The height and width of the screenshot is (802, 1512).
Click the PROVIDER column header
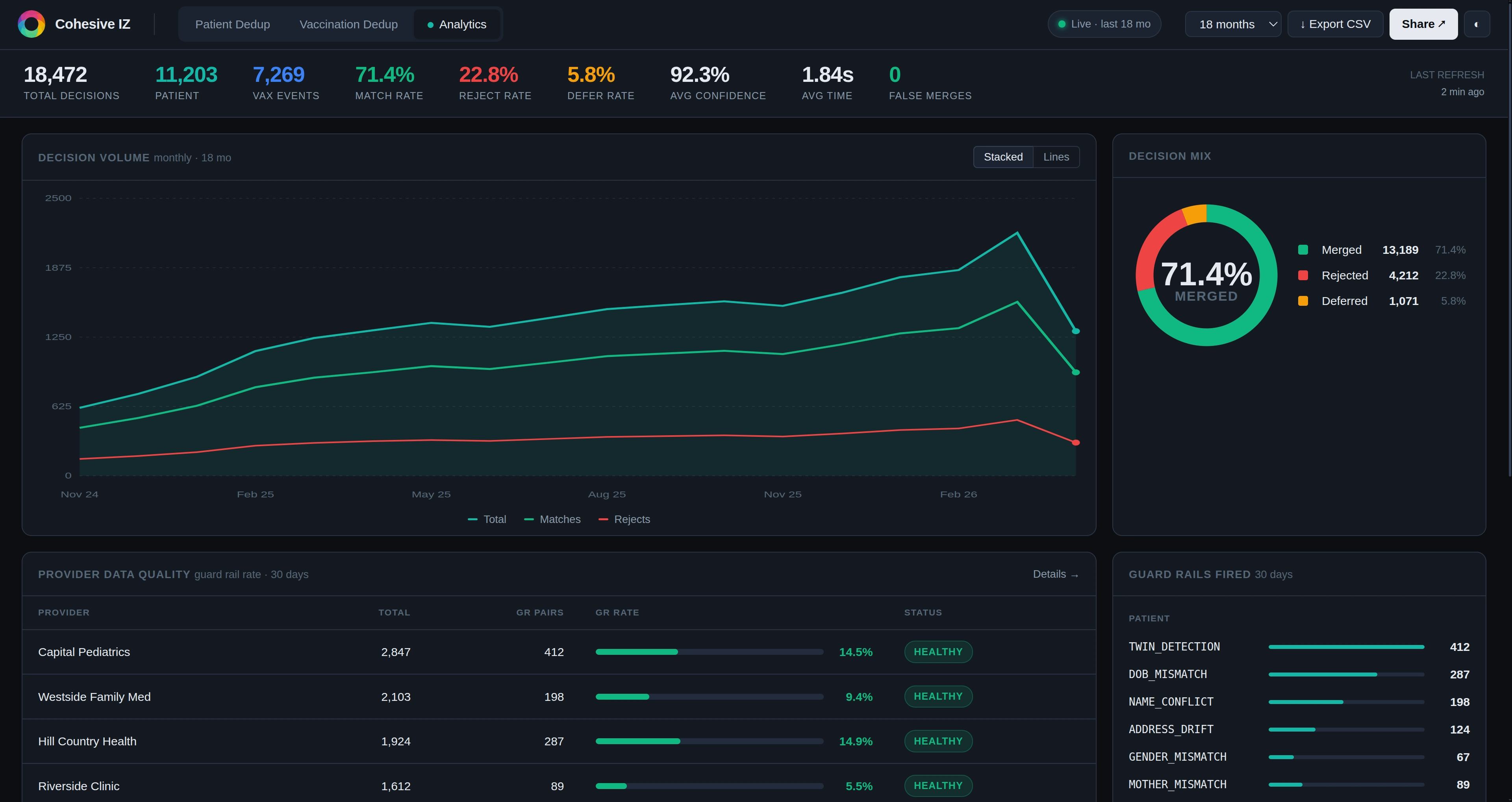pos(64,612)
